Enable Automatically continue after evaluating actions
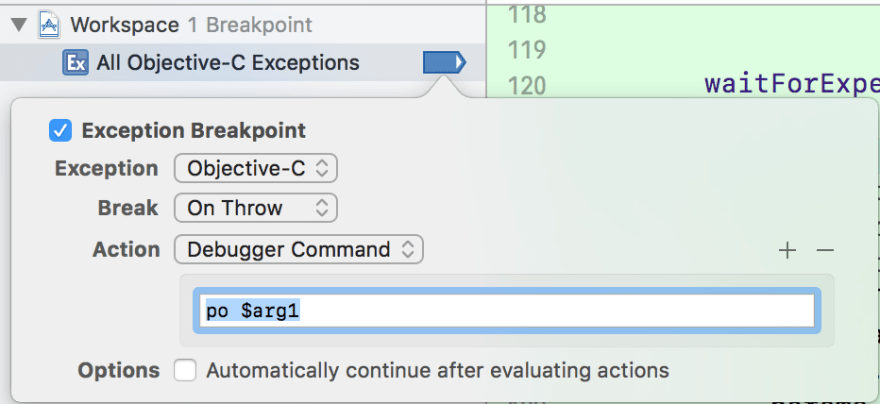This screenshot has width=880, height=404. [185, 370]
